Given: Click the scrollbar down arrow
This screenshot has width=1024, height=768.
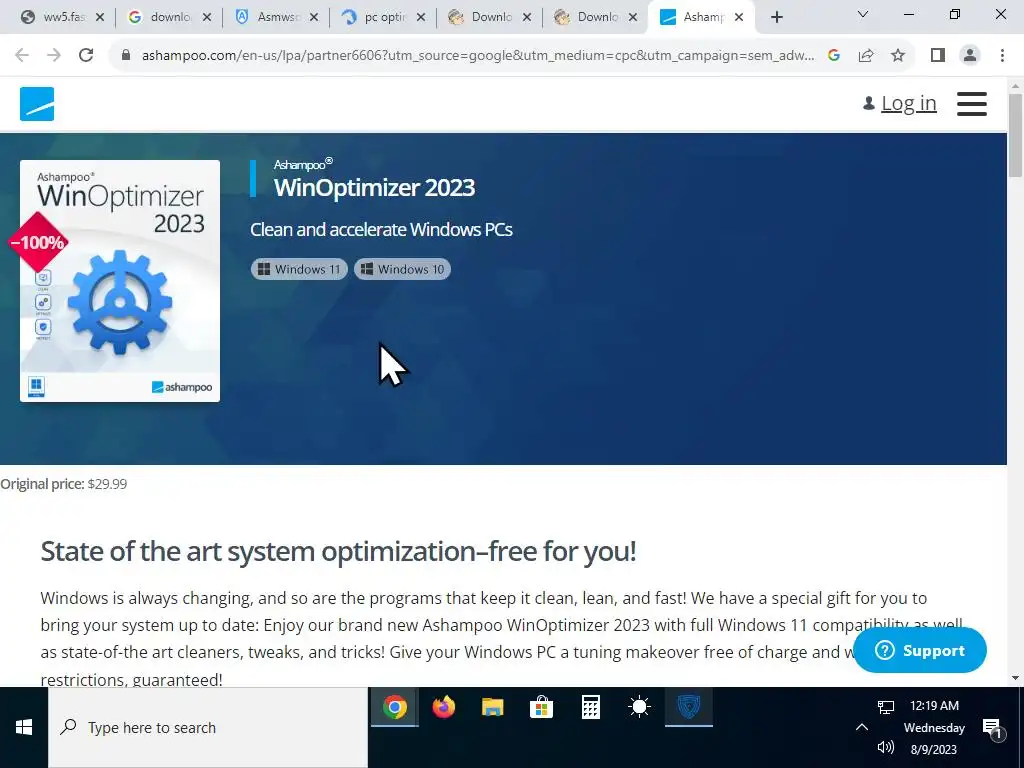Looking at the screenshot, I should point(1015,678).
